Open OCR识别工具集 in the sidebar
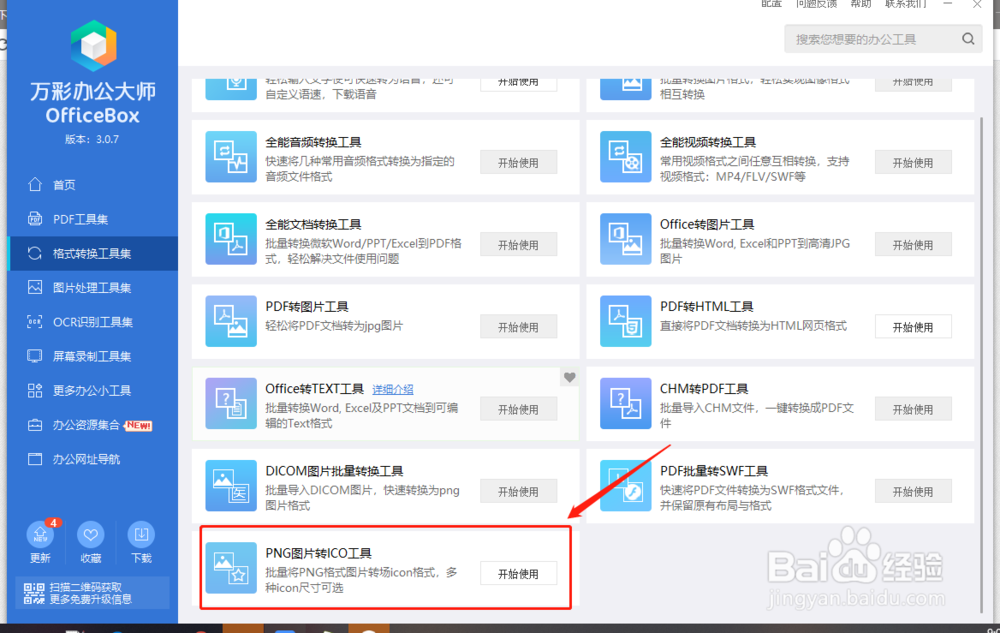Image resolution: width=1000 pixels, height=633 pixels. click(92, 322)
